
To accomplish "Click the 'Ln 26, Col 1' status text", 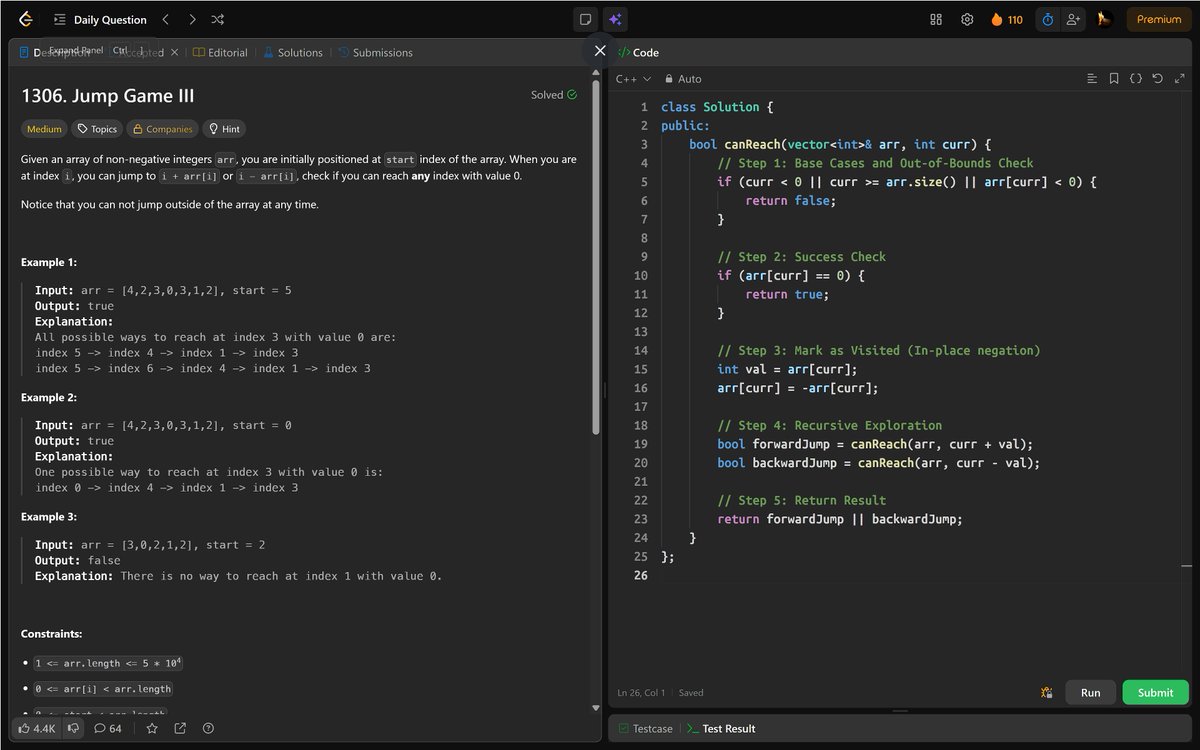I will 641,692.
